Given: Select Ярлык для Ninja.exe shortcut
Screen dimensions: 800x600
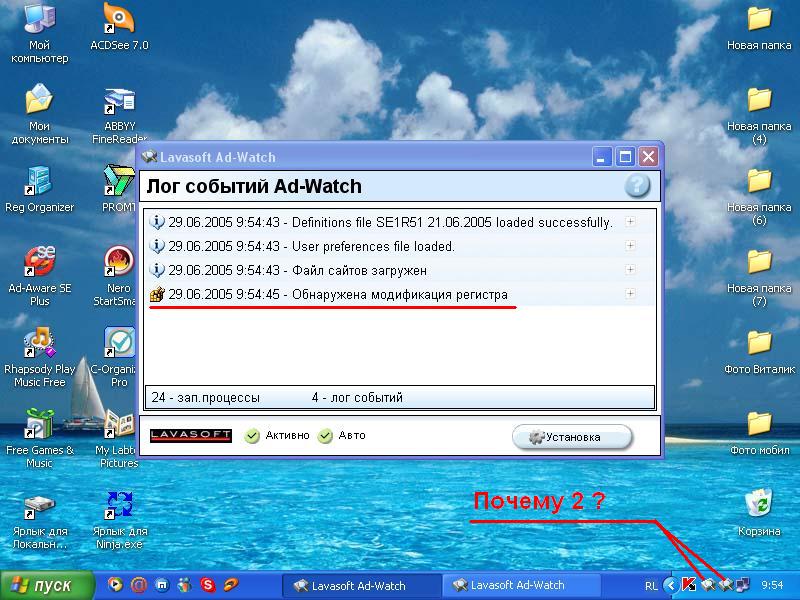Looking at the screenshot, I should pos(119,520).
